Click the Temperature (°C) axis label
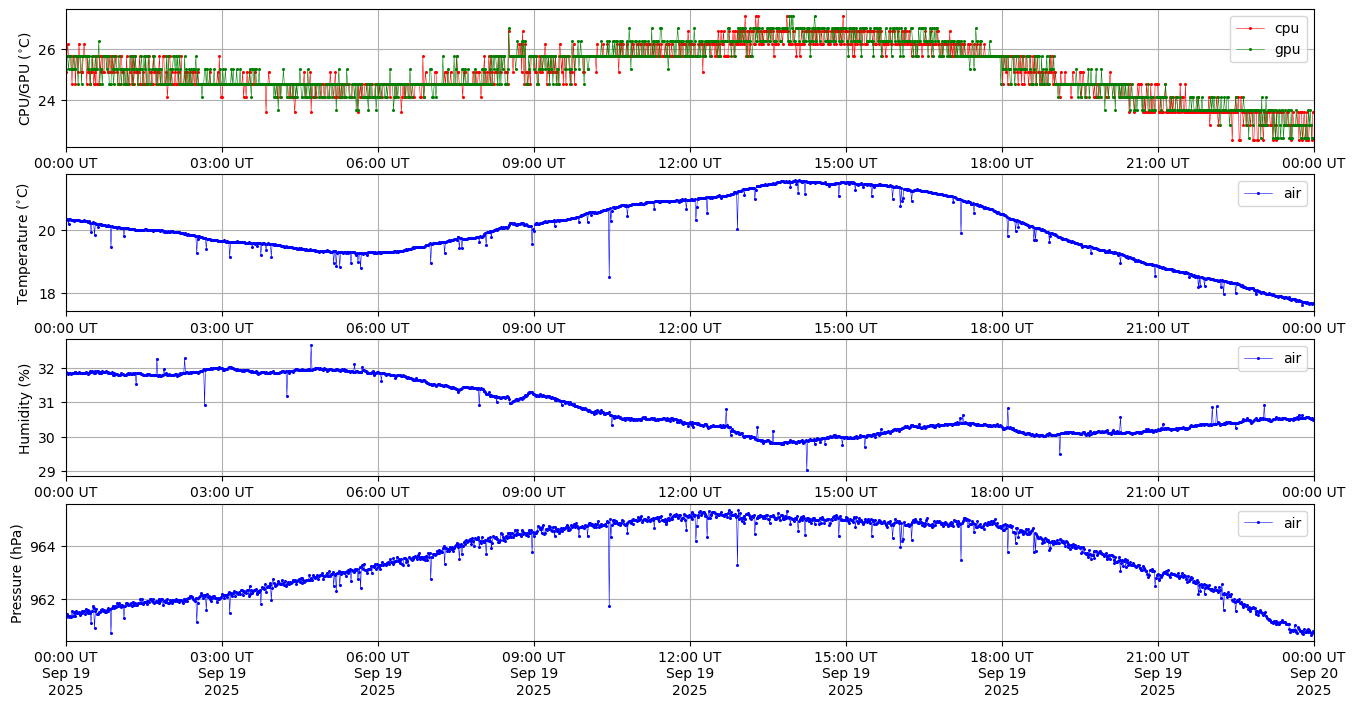Screen dimensions: 1355x707 (25, 243)
